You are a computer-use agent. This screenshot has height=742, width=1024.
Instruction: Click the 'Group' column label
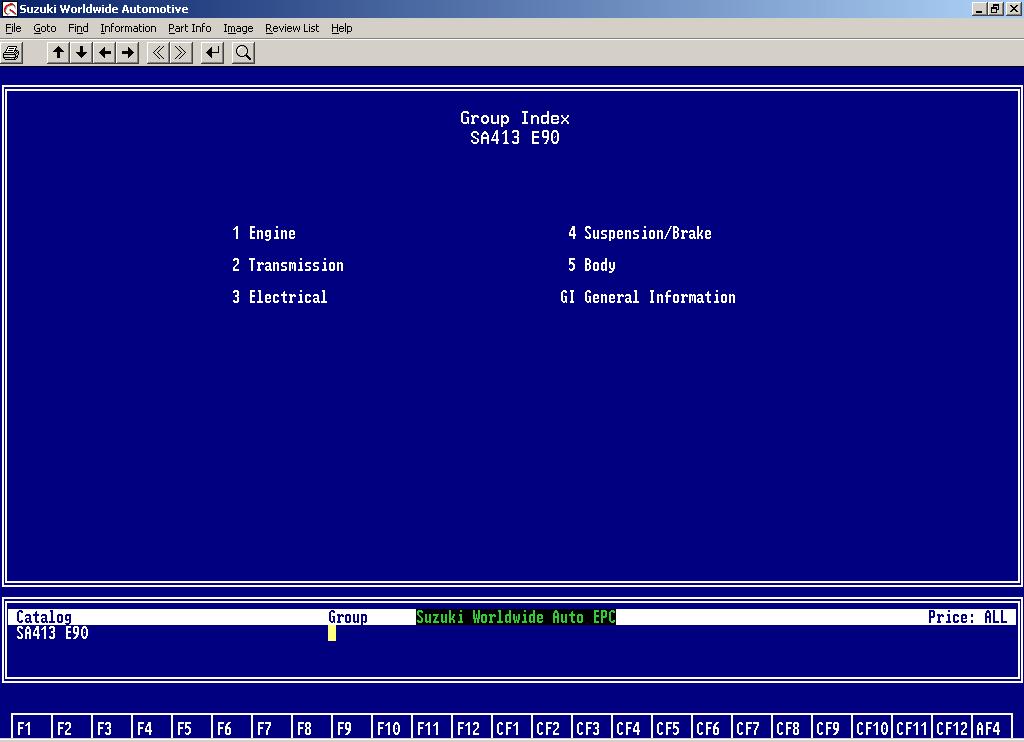pos(347,617)
